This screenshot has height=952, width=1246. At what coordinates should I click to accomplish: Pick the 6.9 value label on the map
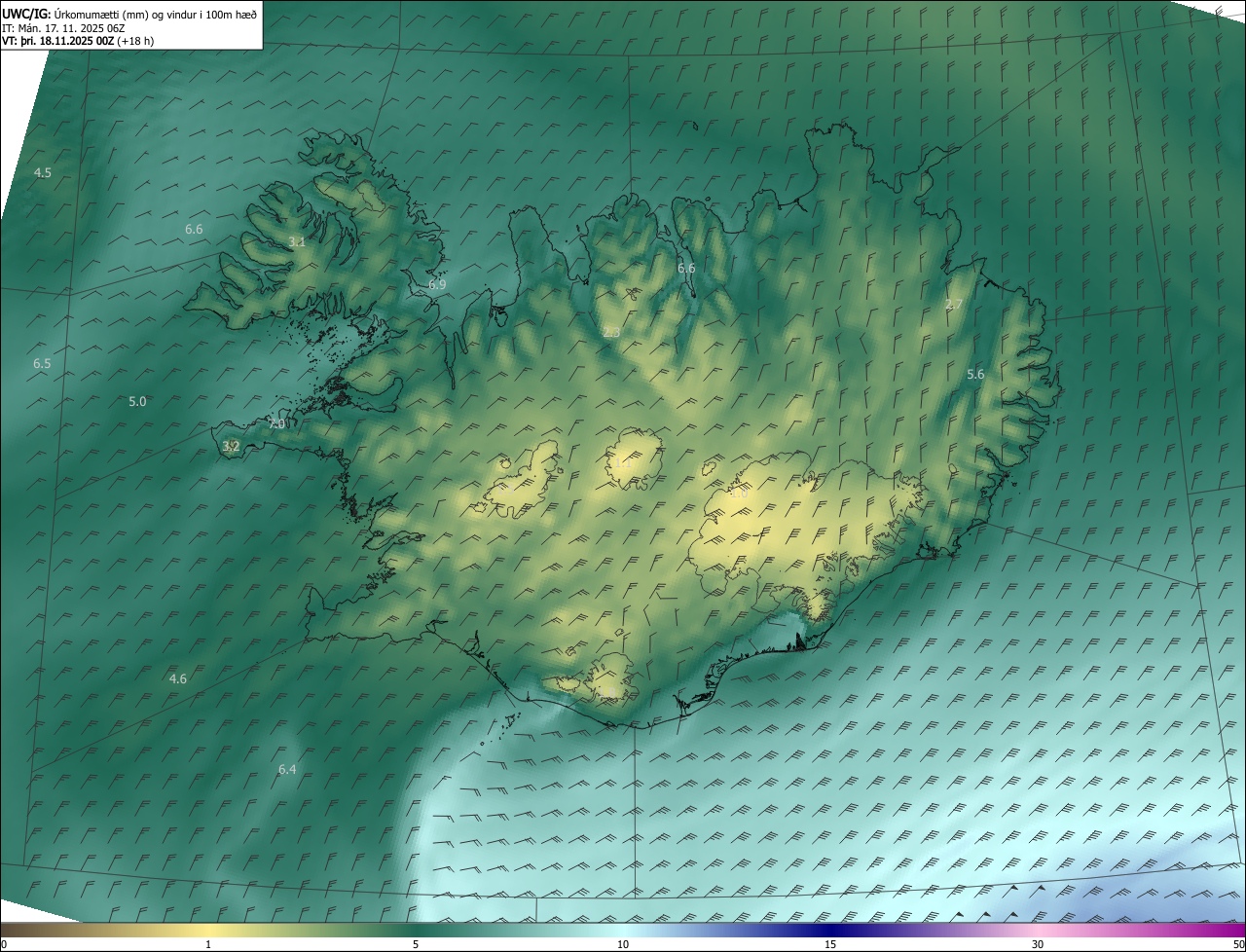point(437,285)
